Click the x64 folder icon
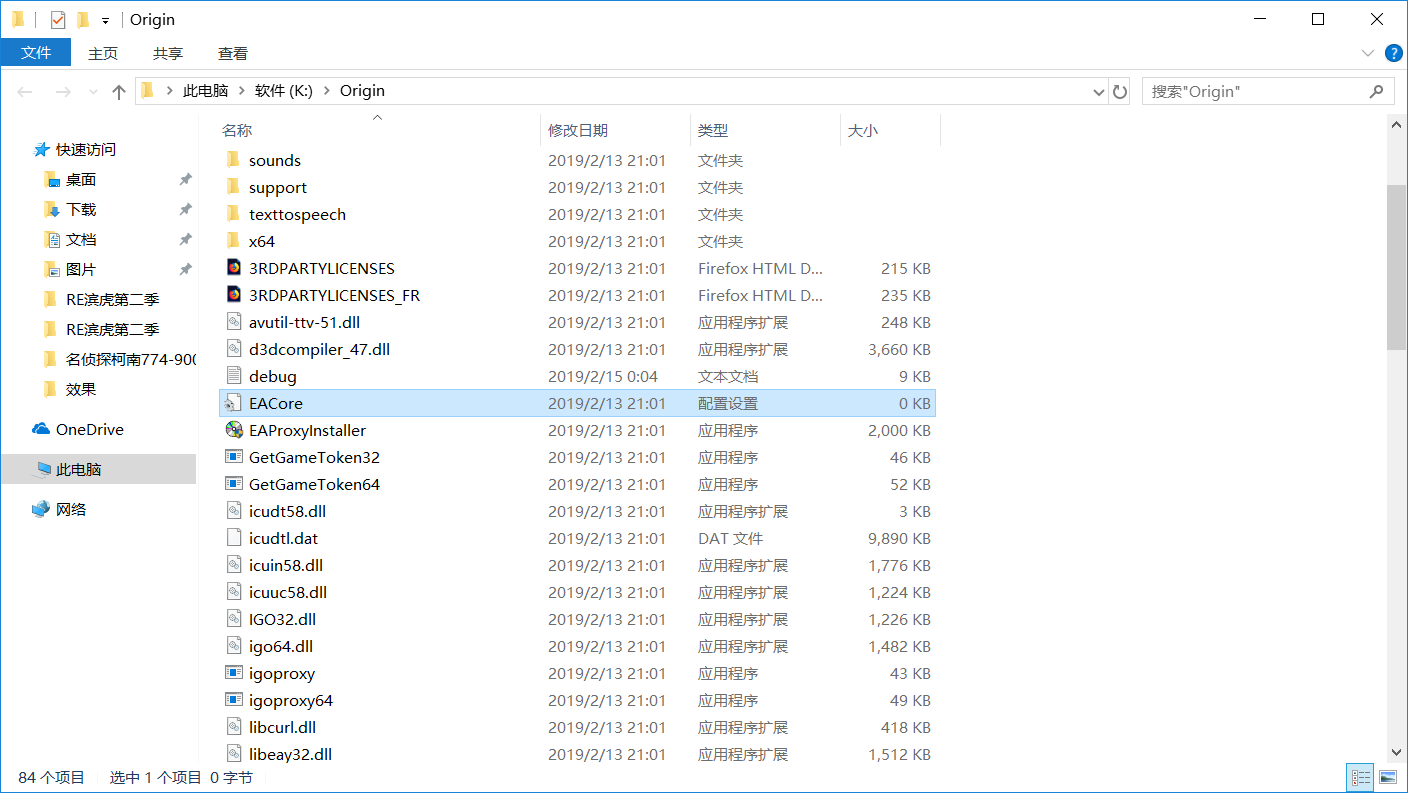This screenshot has width=1408, height=793. 233,241
